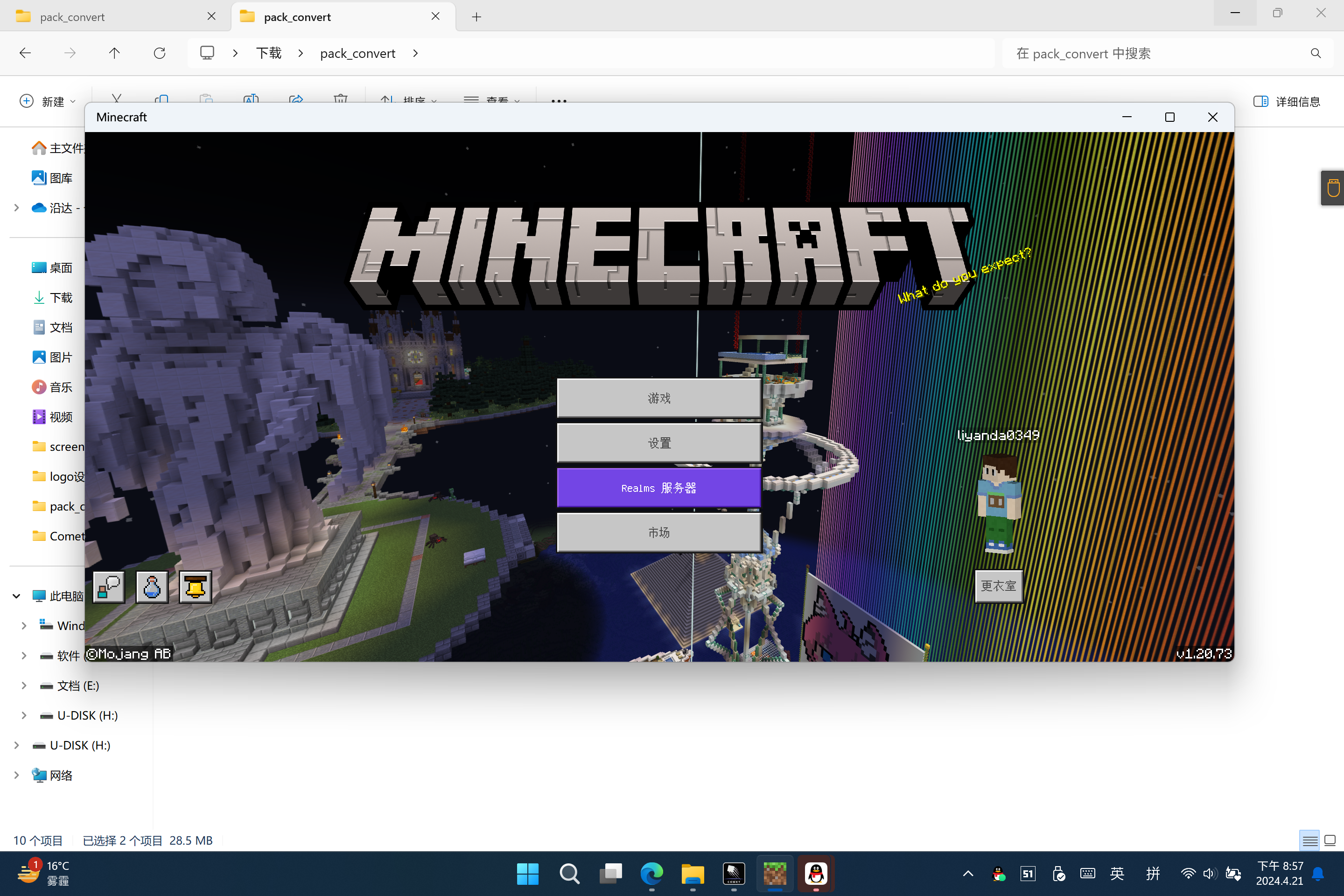The image size is (1344, 896).
Task: Switch to details list view in status bar
Action: [x=1310, y=840]
